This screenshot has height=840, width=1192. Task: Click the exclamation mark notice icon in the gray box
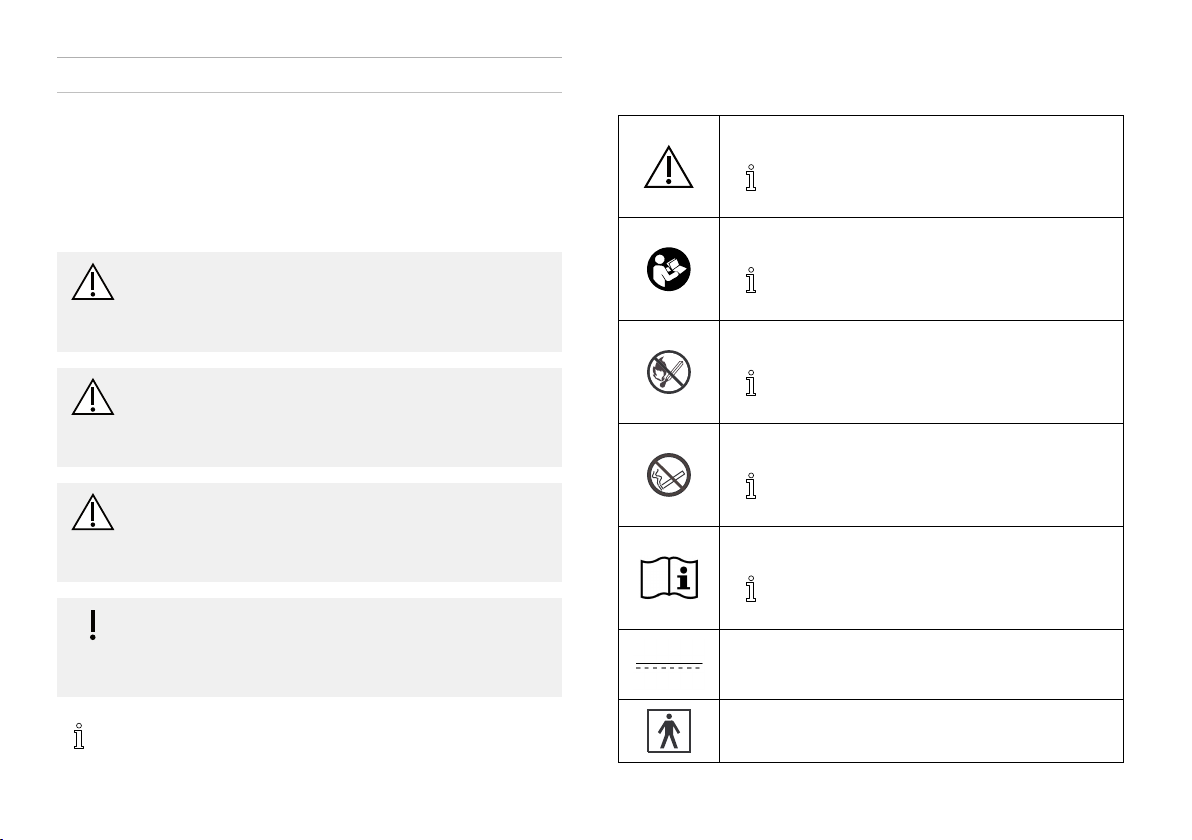[93, 625]
